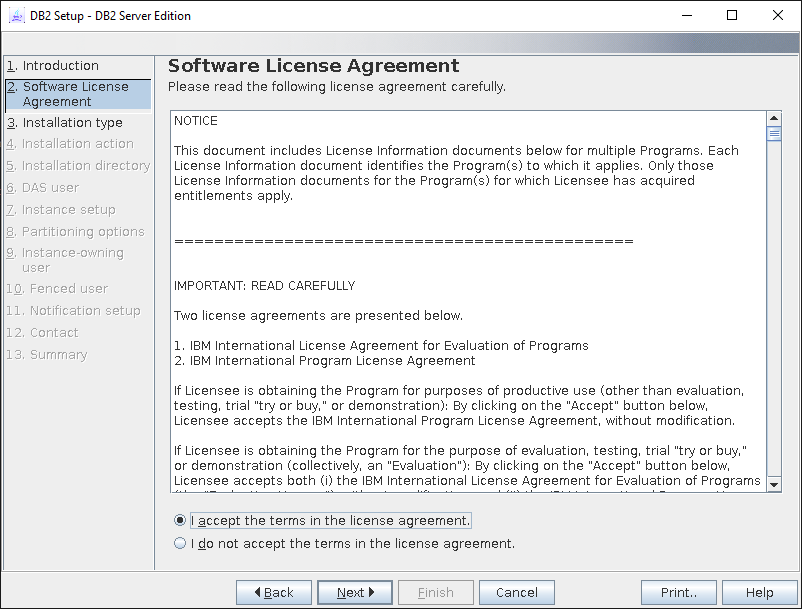The height and width of the screenshot is (611, 802).
Task: Click the license scrollbar track below thumb
Action: tap(773, 300)
